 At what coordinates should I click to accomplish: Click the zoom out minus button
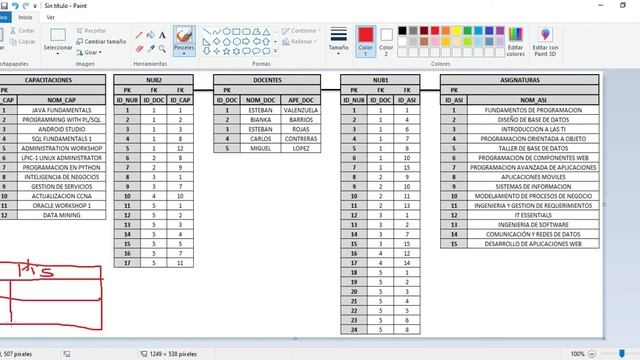[592, 354]
